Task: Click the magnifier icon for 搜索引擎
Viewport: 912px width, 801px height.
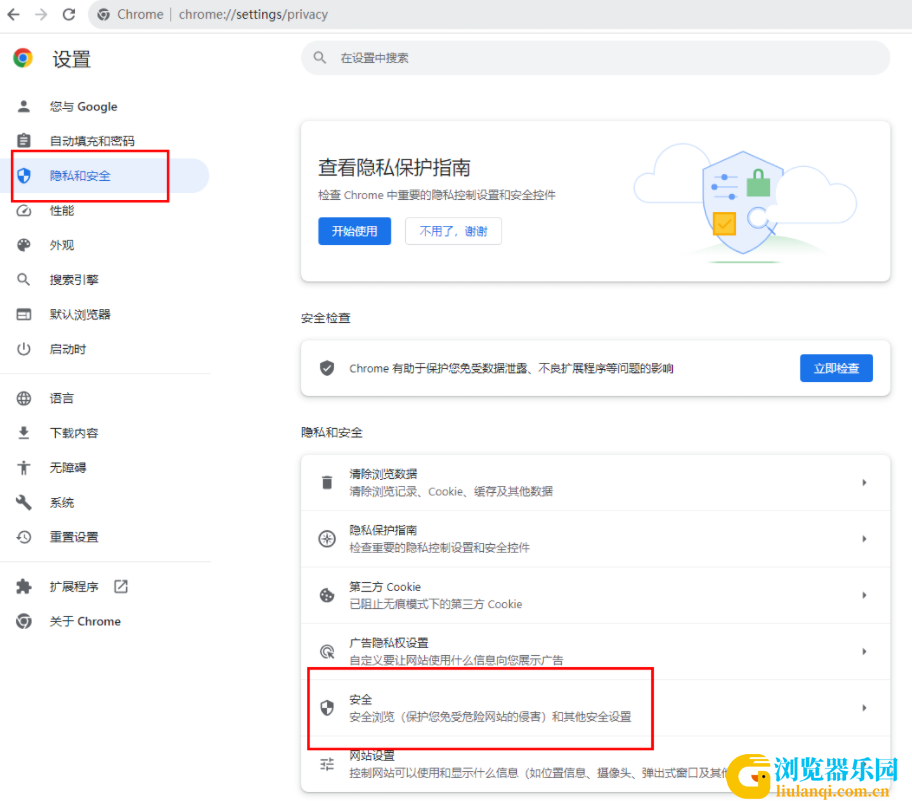Action: [x=24, y=280]
